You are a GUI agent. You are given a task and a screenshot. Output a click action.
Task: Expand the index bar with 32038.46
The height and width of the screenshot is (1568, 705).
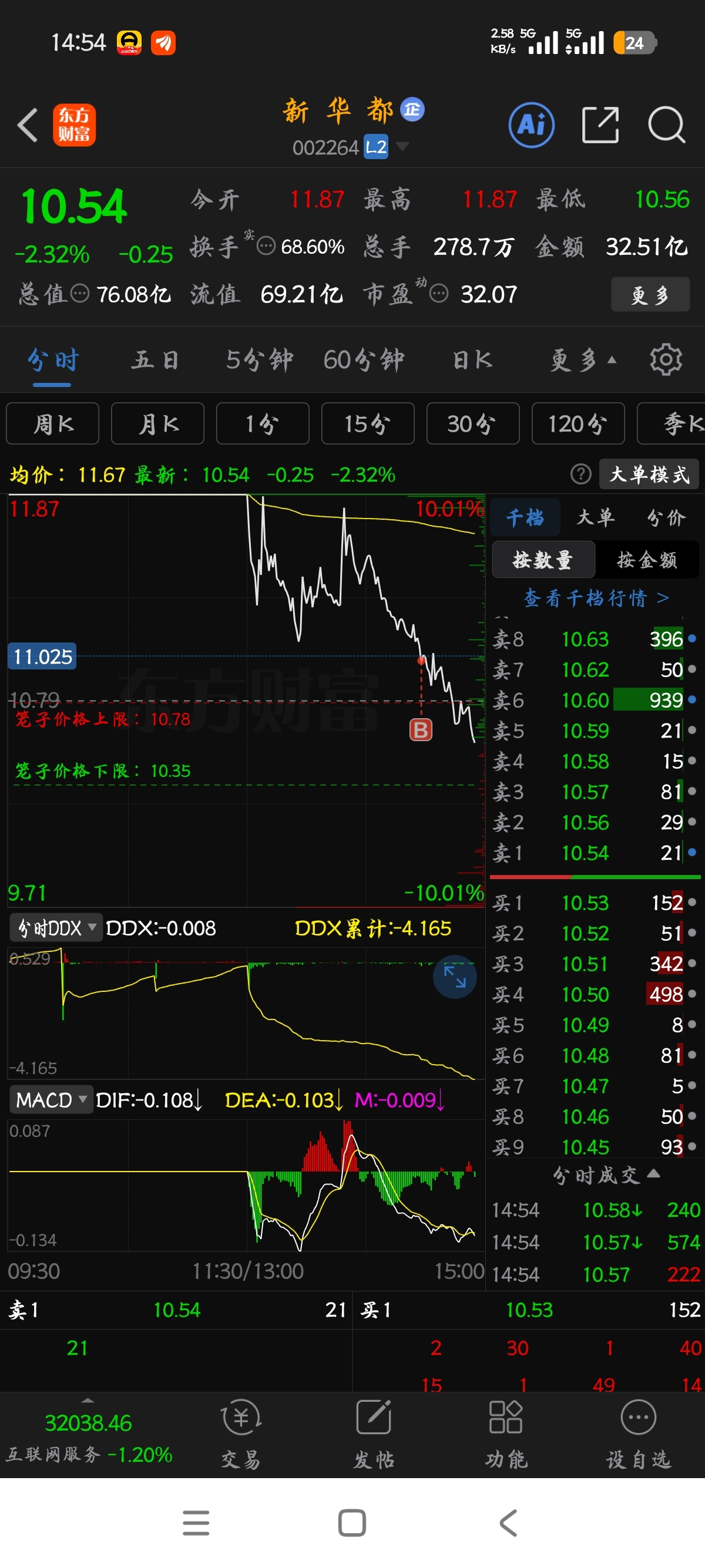click(89, 1435)
